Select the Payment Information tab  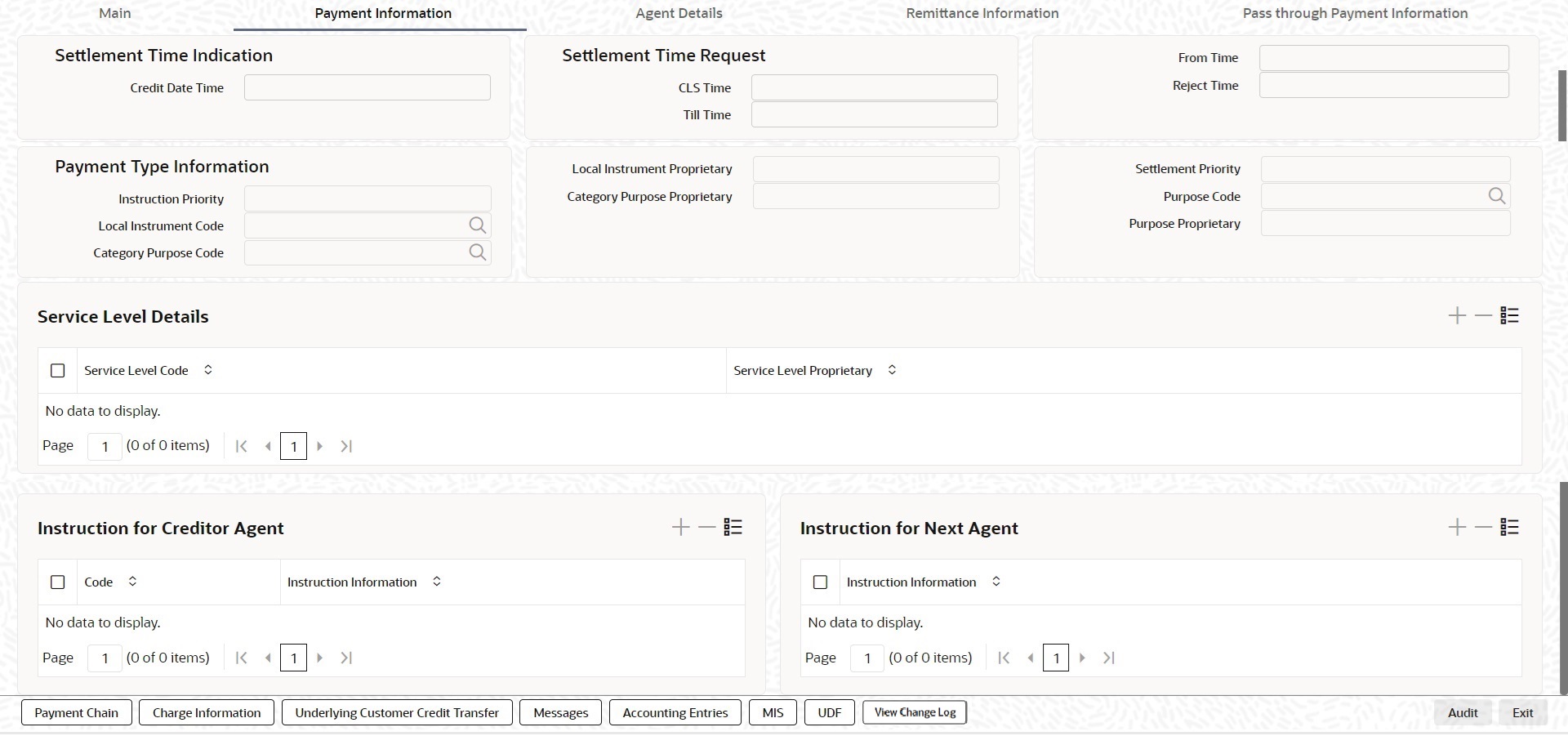click(383, 13)
